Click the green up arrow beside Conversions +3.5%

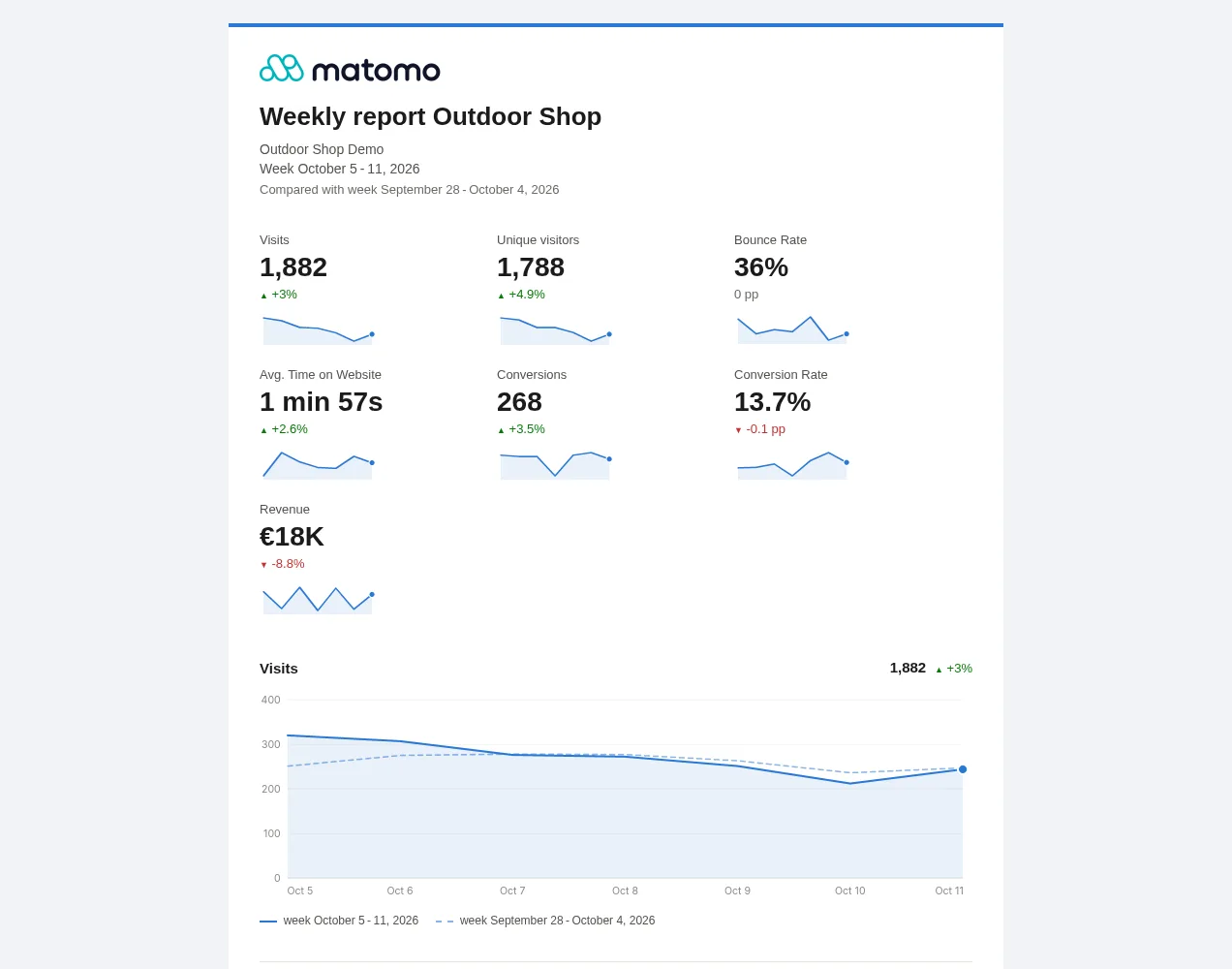click(501, 430)
